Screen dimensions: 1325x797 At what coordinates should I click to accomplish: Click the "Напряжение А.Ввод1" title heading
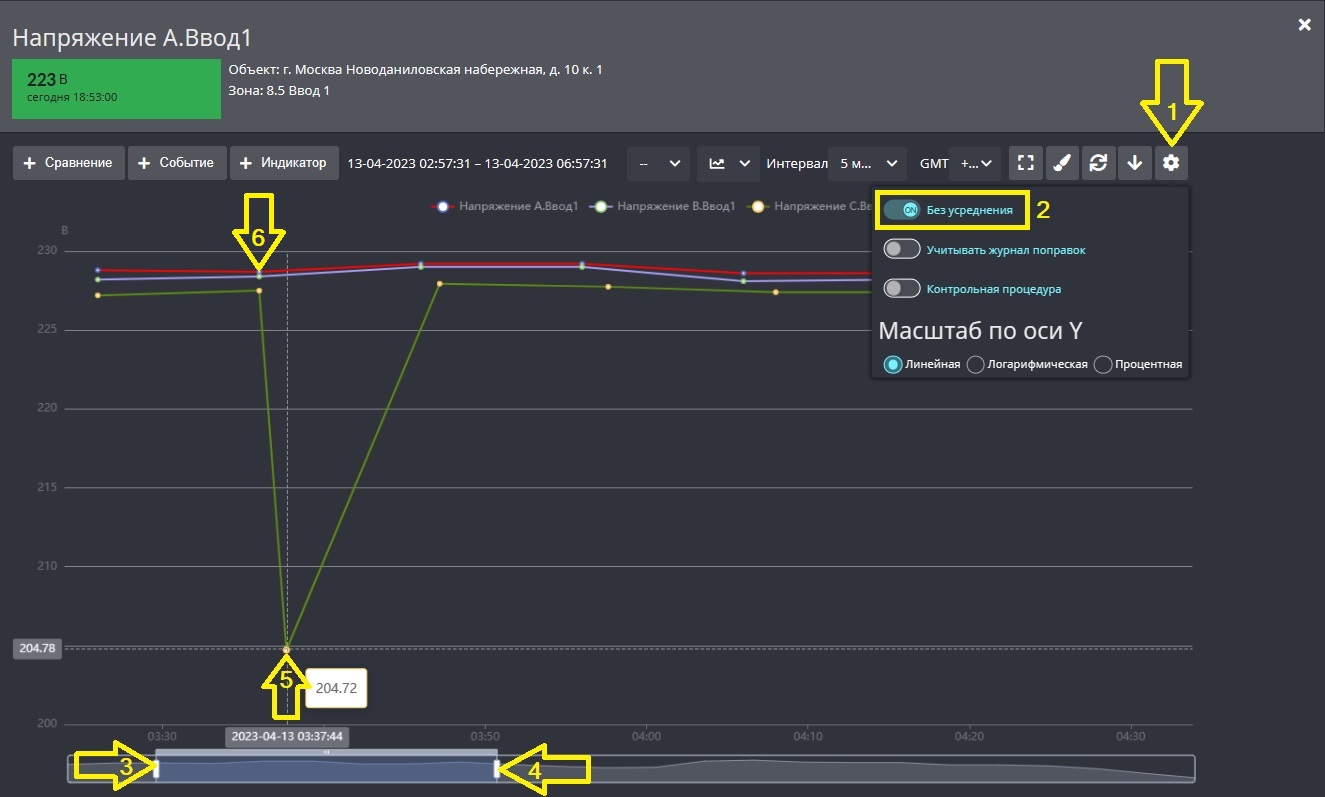[131, 38]
